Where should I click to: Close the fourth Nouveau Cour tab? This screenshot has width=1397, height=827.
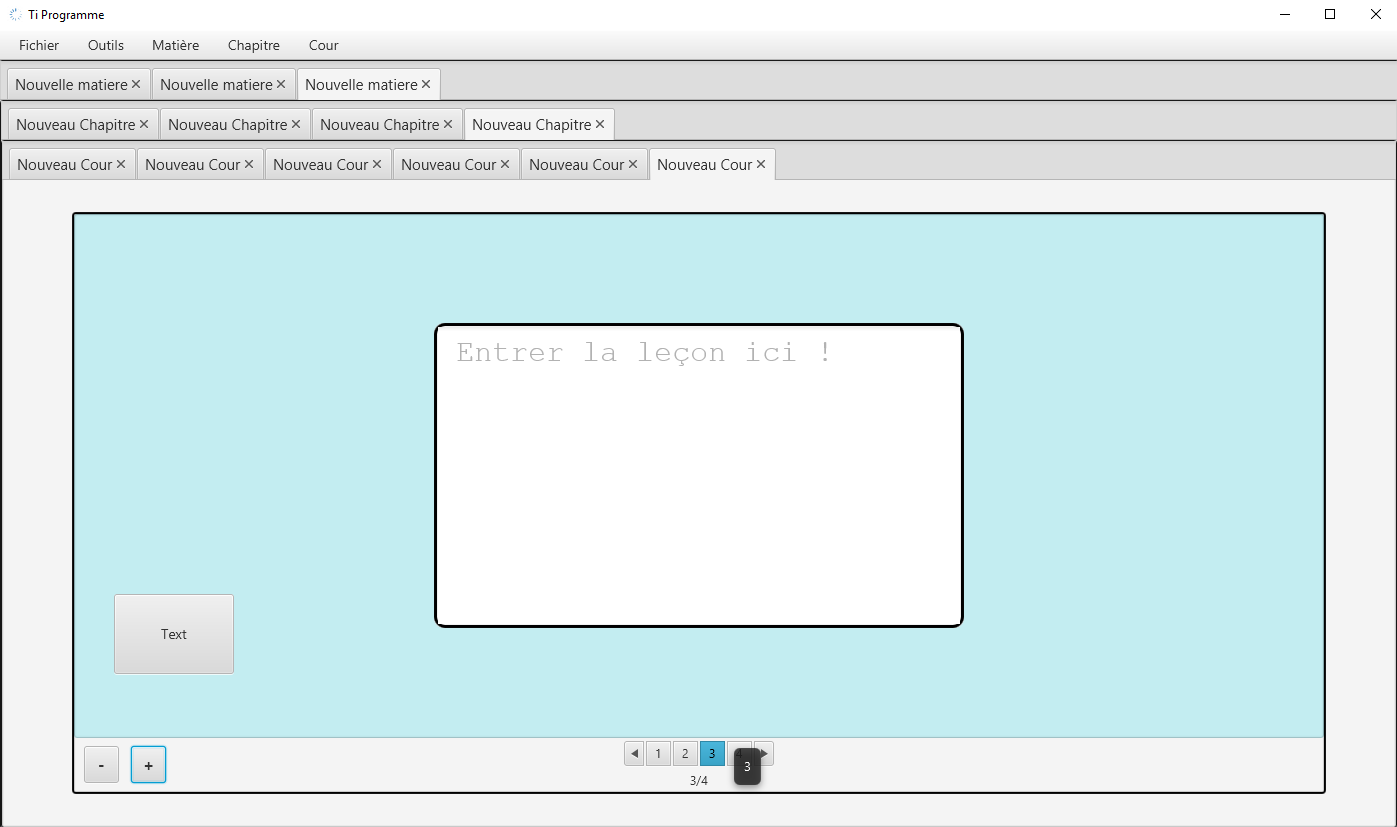[505, 165]
